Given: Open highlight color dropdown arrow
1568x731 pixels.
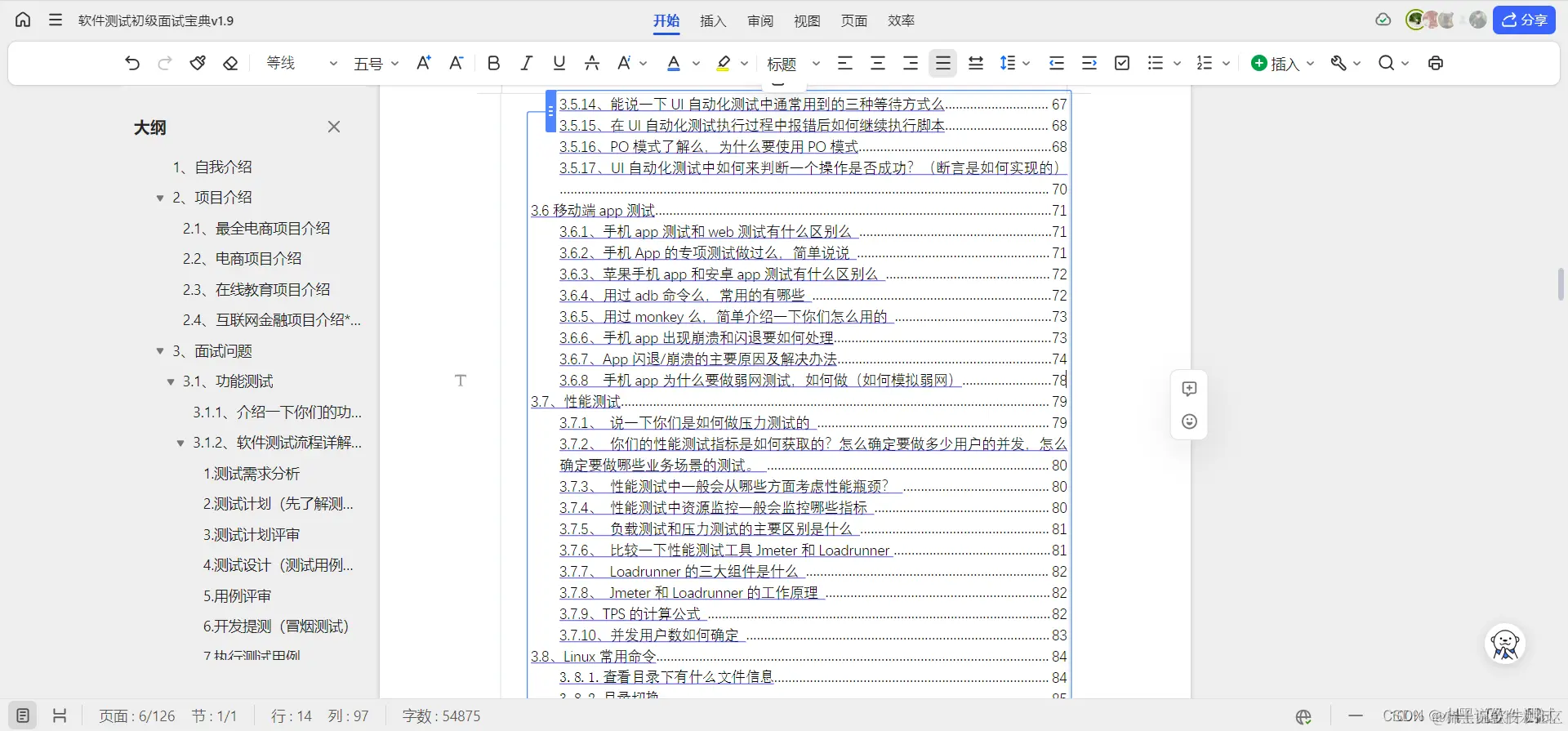Looking at the screenshot, I should [744, 63].
